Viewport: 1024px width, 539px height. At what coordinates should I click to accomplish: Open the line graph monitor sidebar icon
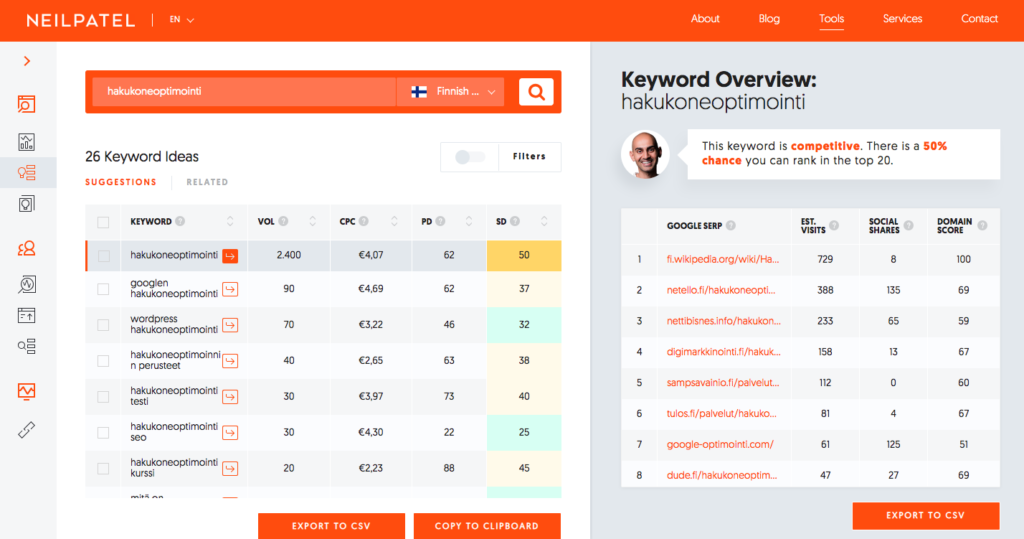point(26,391)
